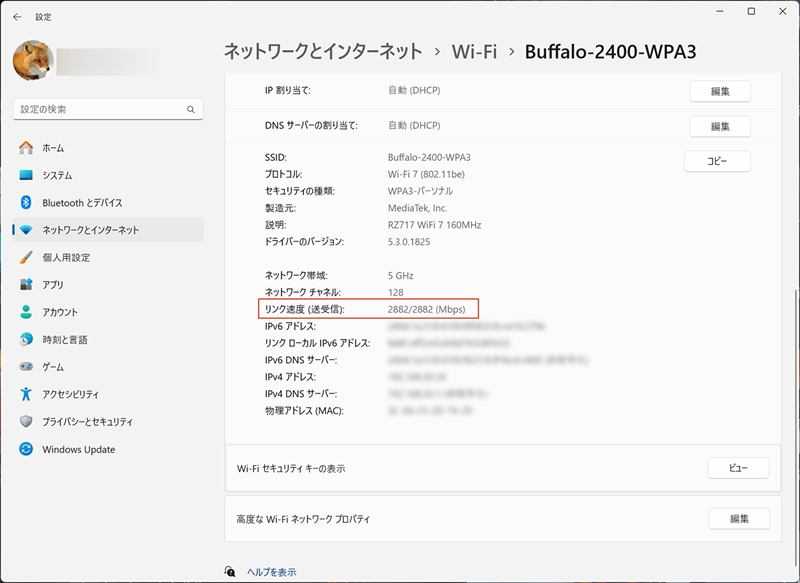Click the search magnifier icon

click(191, 109)
